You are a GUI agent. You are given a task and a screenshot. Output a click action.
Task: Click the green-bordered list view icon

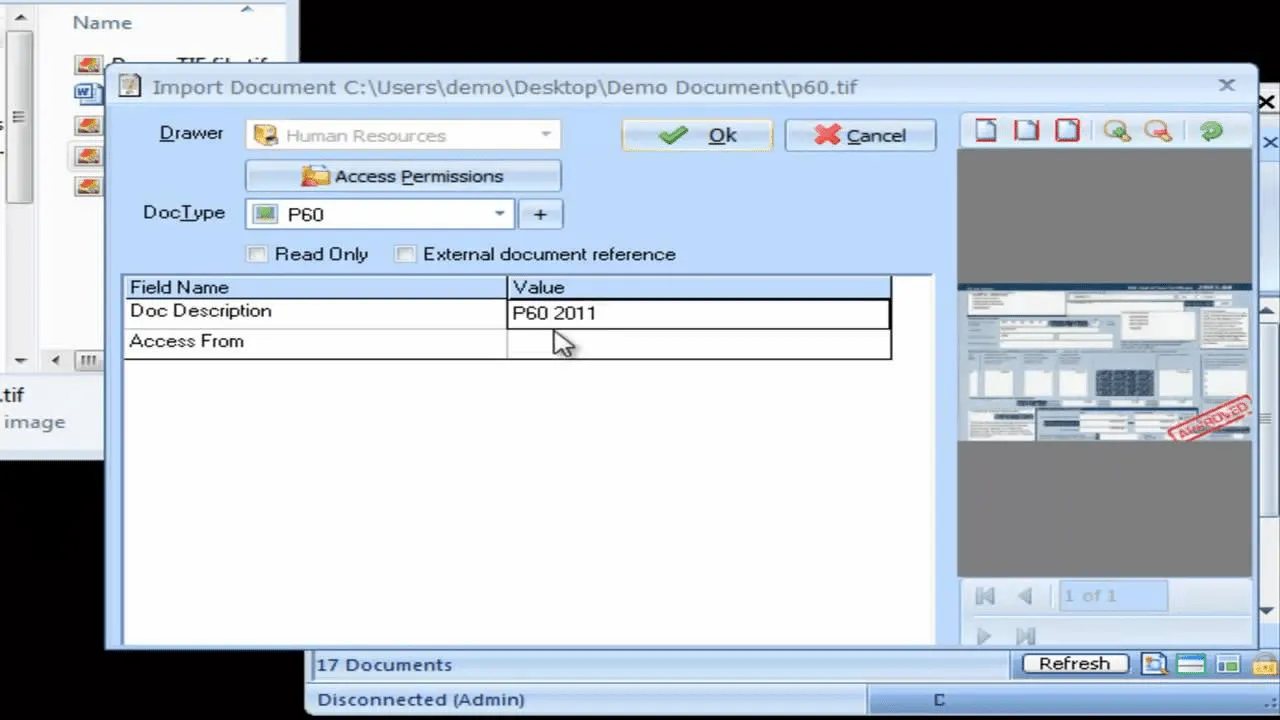click(1190, 664)
